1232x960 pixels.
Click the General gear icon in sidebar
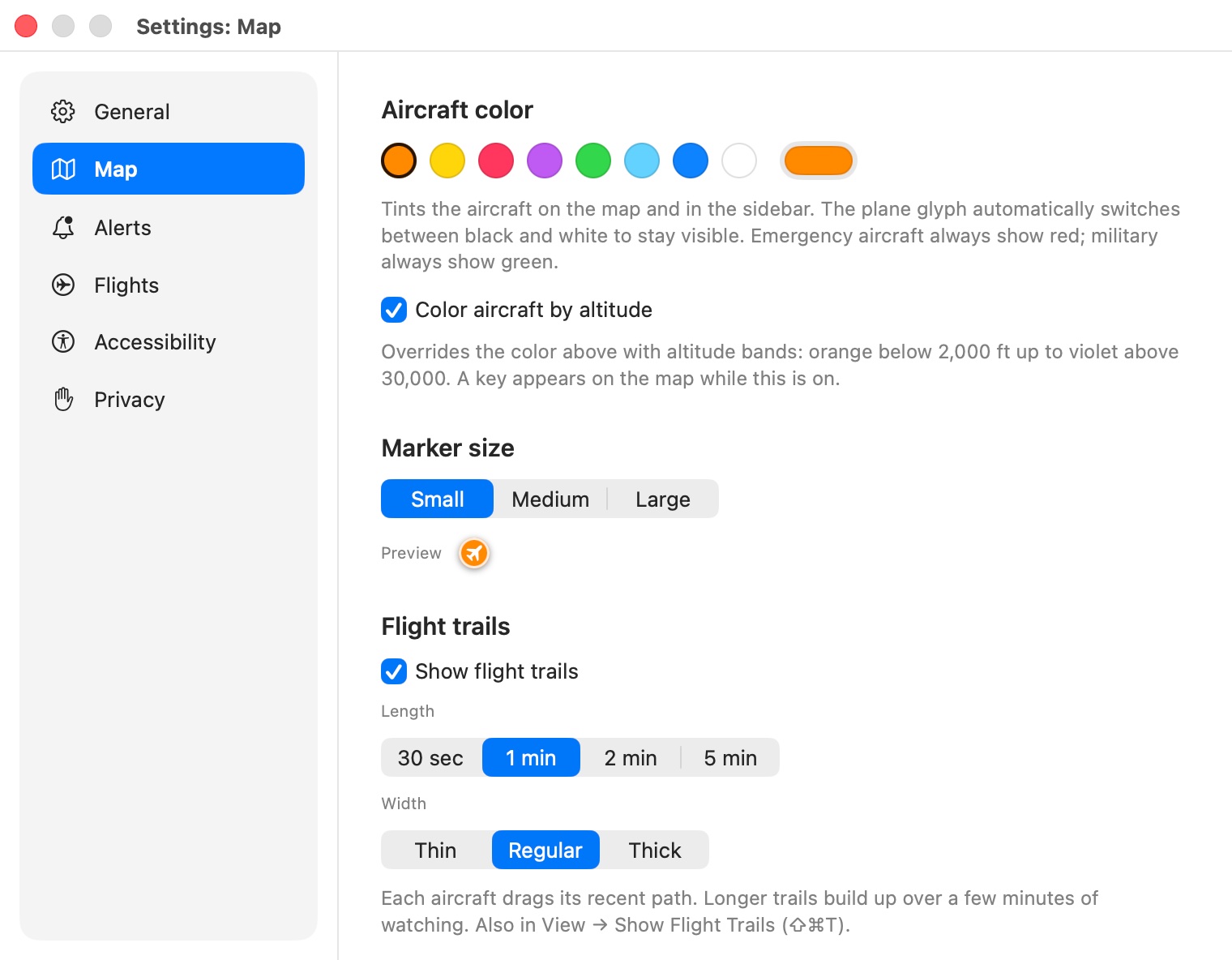click(x=63, y=112)
